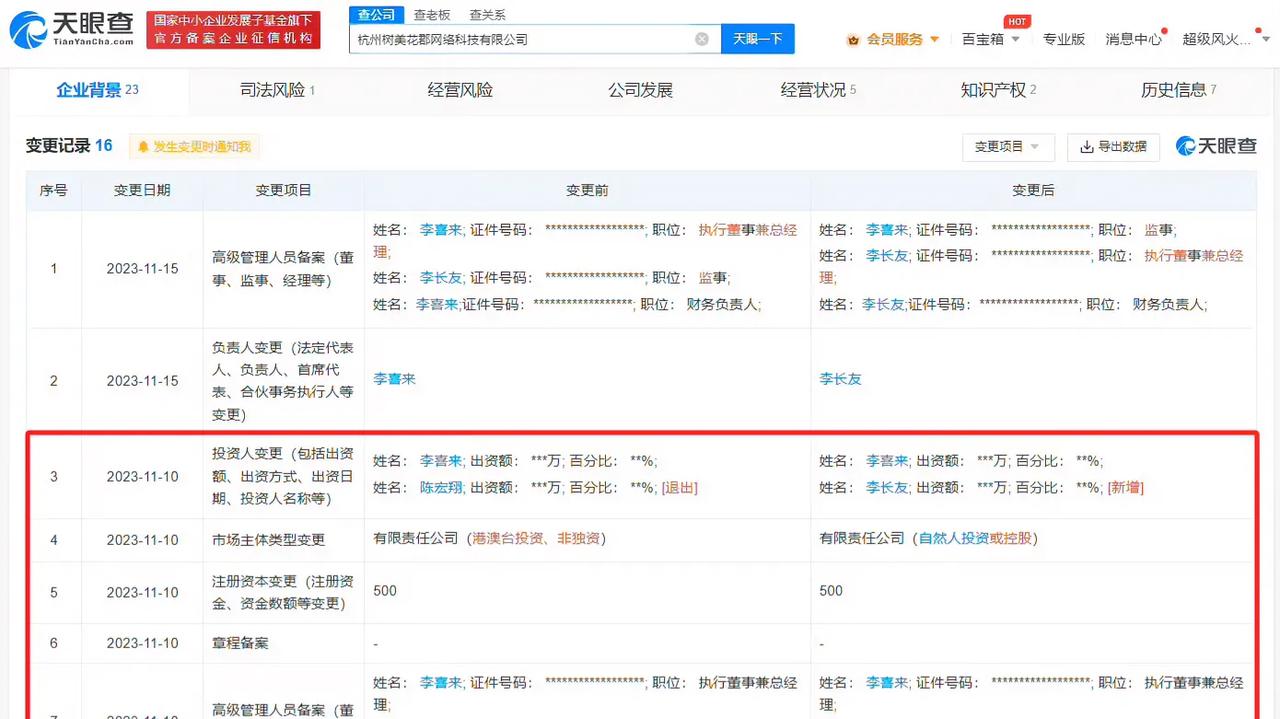This screenshot has height=719, width=1280.
Task: Switch to the 查老板 search tab
Action: [x=432, y=15]
